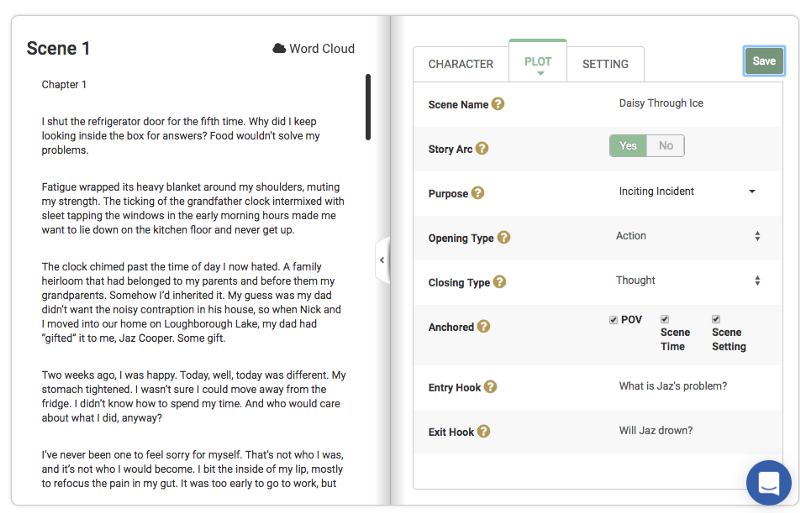Open the Purpose dropdown showing Inciting Incident
The width and height of the screenshot is (800, 513).
click(686, 192)
